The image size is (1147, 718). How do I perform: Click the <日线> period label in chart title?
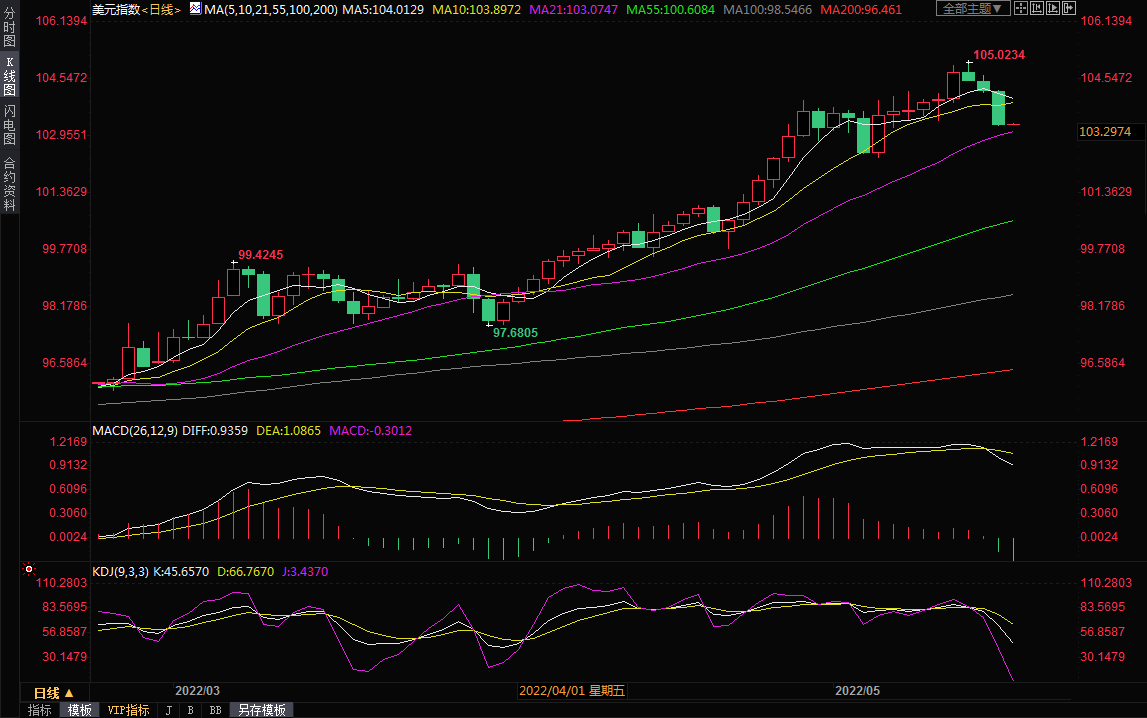[161, 9]
